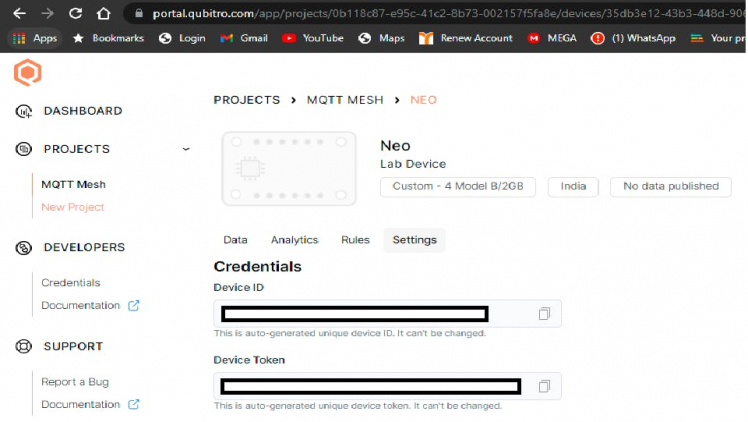Open the Apps bookmark shortcut
The width and height of the screenshot is (748, 422).
pyautogui.click(x=35, y=38)
